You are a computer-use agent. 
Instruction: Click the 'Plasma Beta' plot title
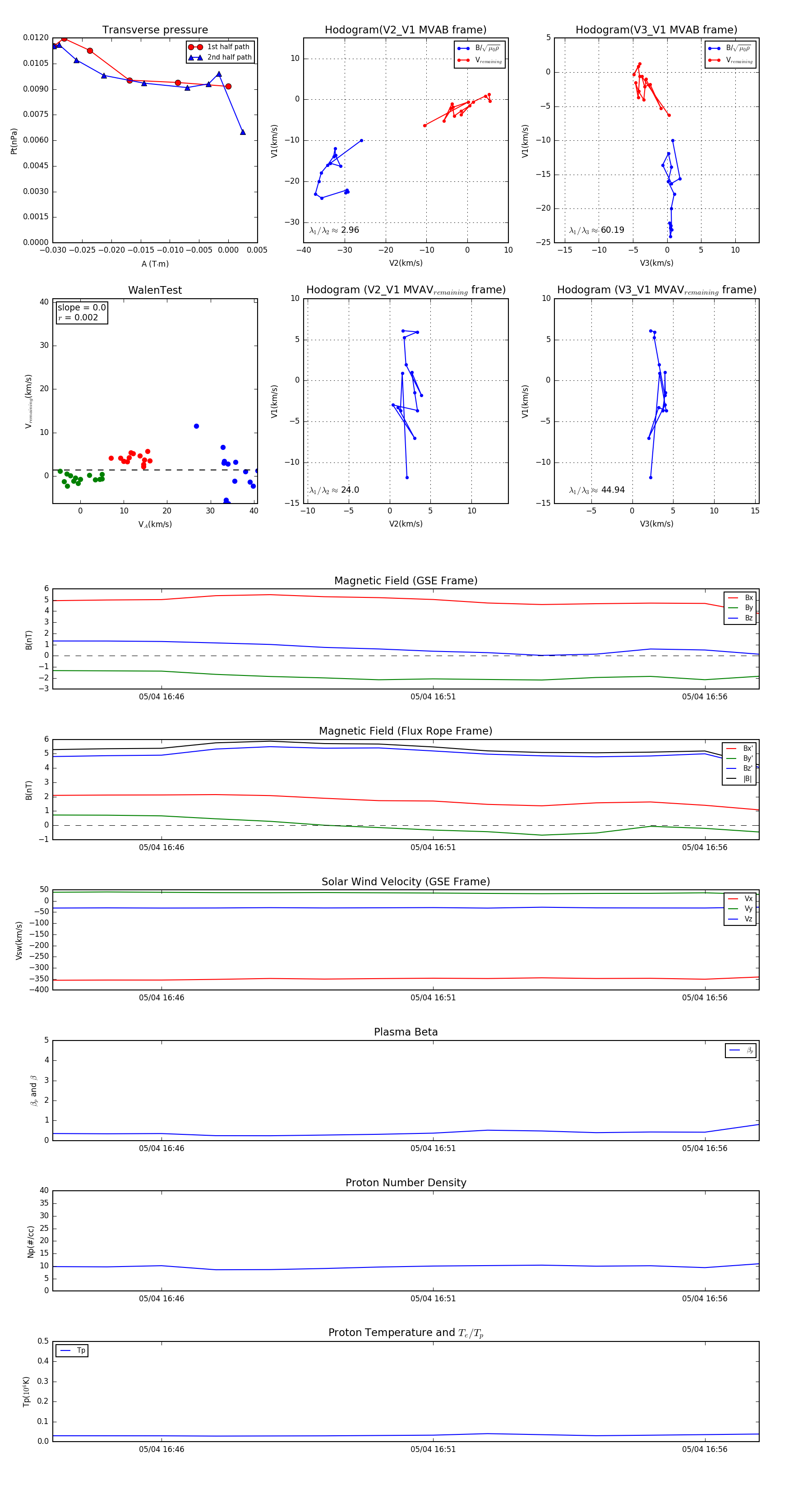pyautogui.click(x=406, y=1032)
